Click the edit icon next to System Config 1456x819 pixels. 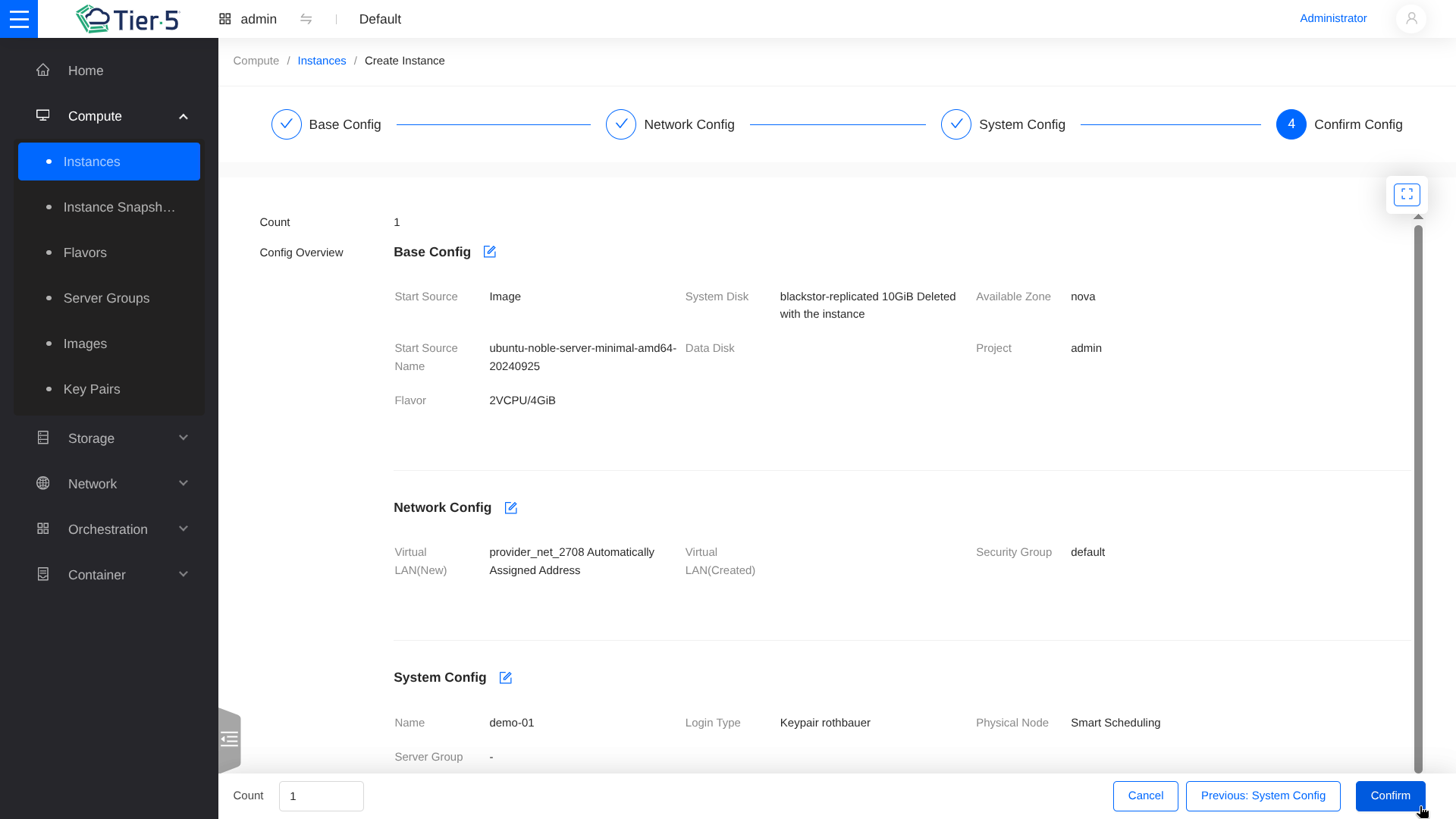pyautogui.click(x=506, y=678)
